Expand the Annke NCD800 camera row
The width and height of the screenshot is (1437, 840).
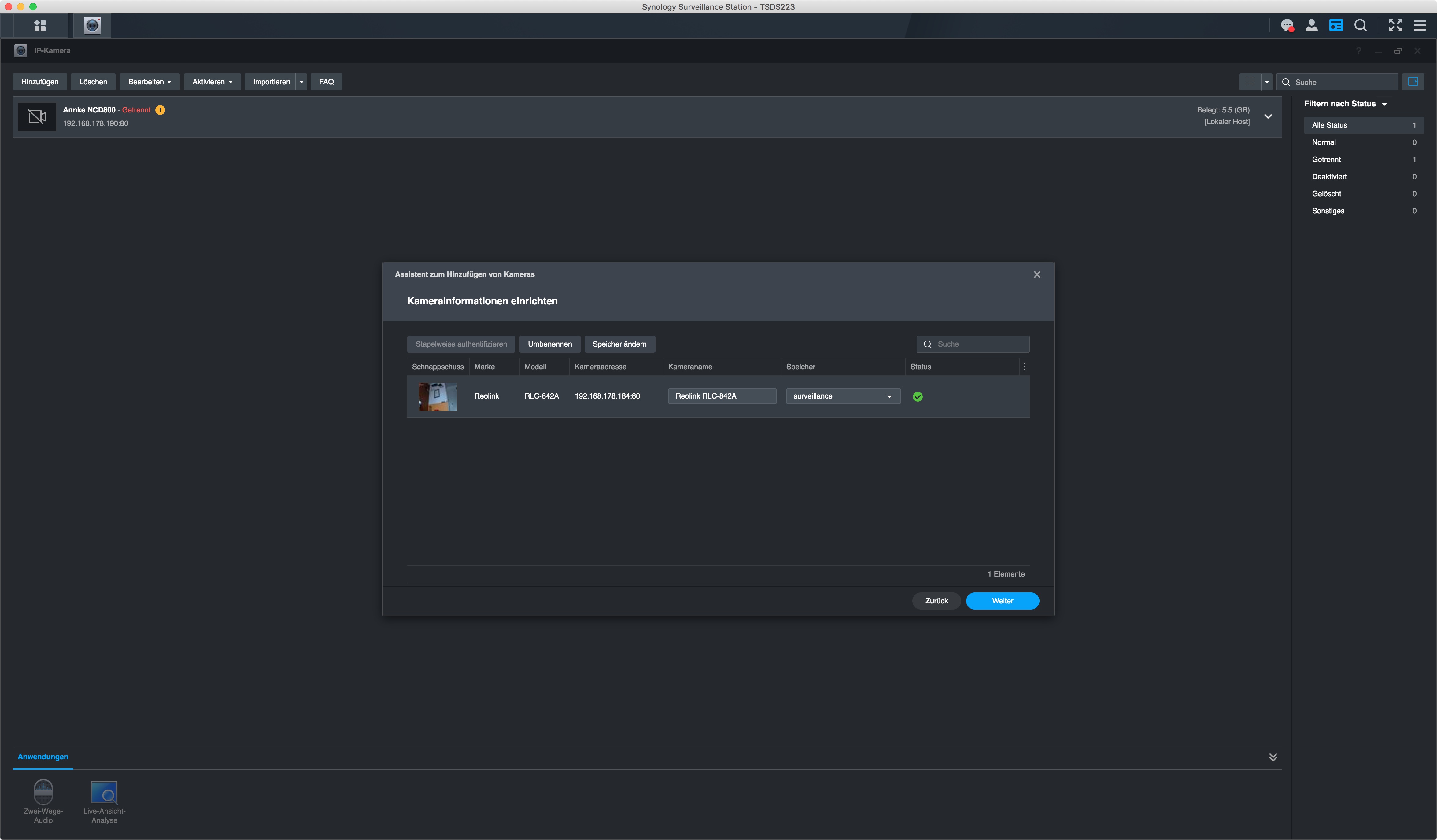point(1268,116)
